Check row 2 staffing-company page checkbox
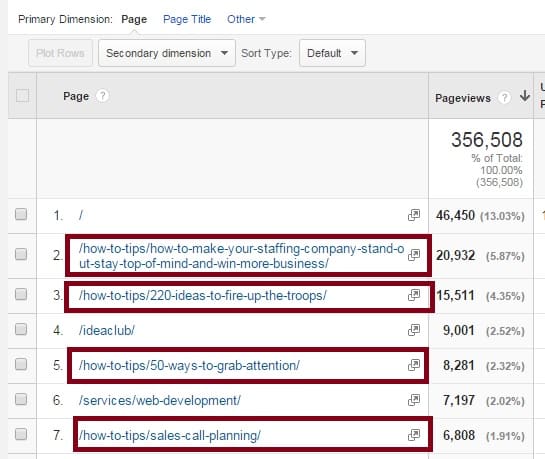Viewport: 545px width, 459px height. click(x=21, y=254)
